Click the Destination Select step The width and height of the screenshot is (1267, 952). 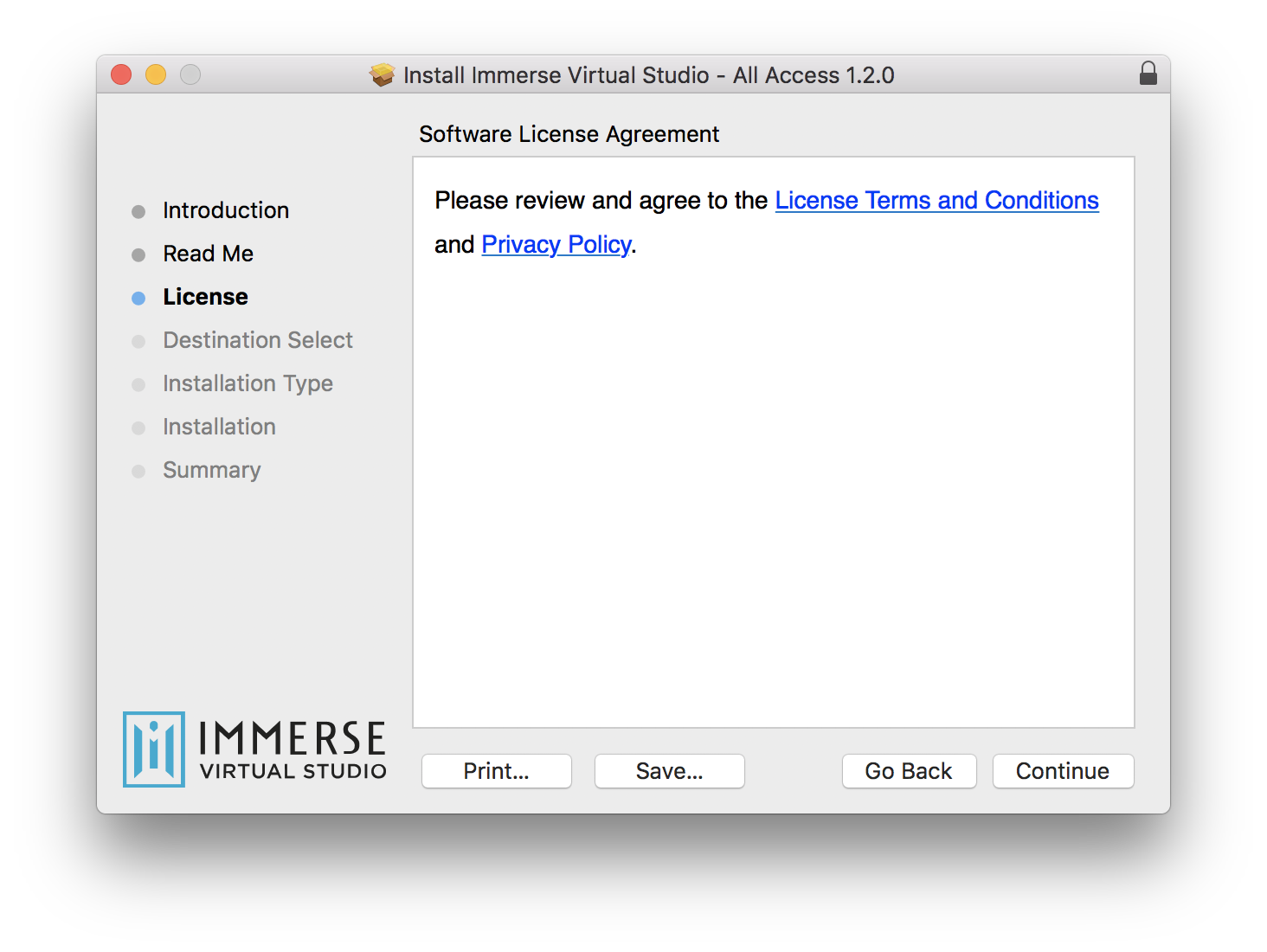[258, 340]
